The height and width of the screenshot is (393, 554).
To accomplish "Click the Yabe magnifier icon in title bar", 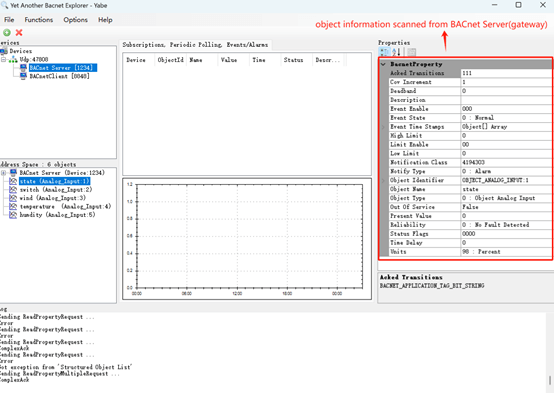I will [4, 5].
